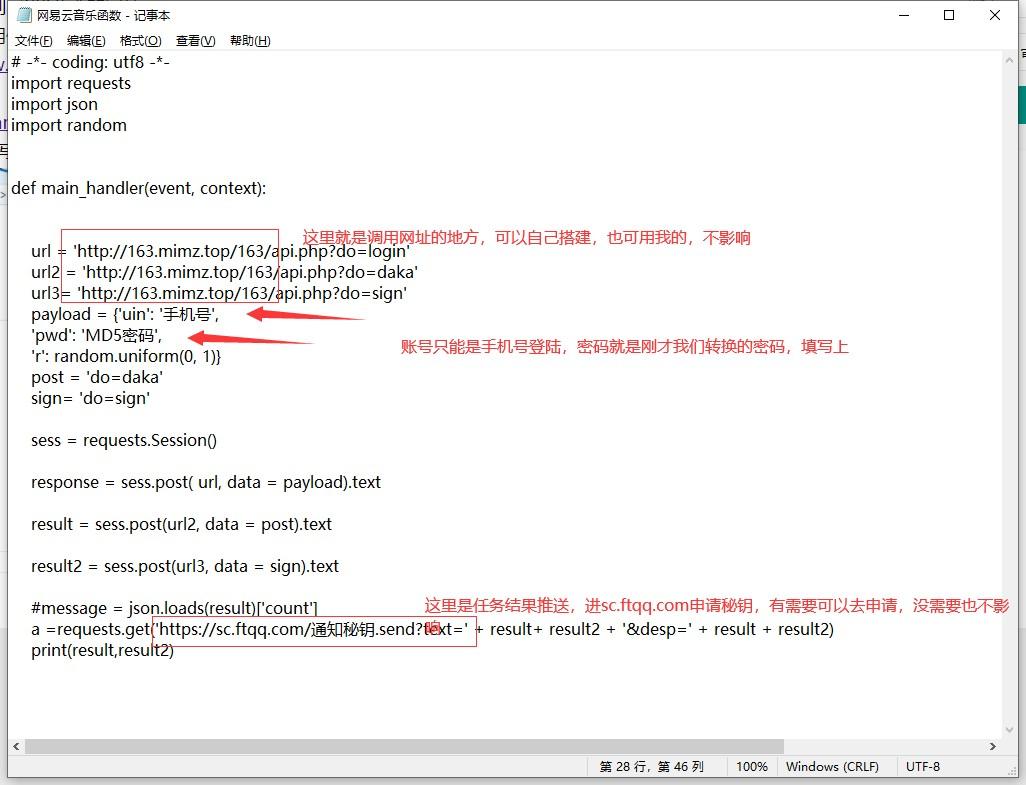1026x785 pixels.
Task: Click the UTF-8 encoding status entry
Action: [x=923, y=767]
